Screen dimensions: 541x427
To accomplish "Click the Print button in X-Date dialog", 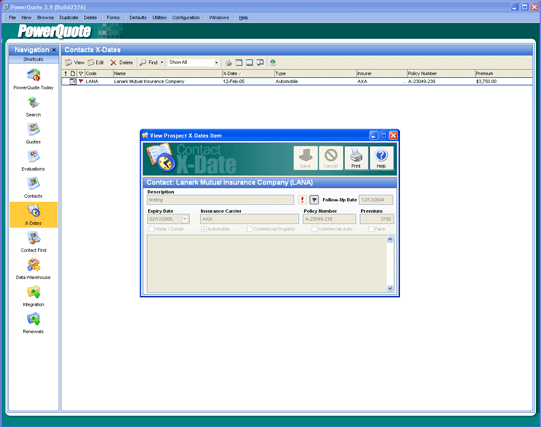I will 356,158.
